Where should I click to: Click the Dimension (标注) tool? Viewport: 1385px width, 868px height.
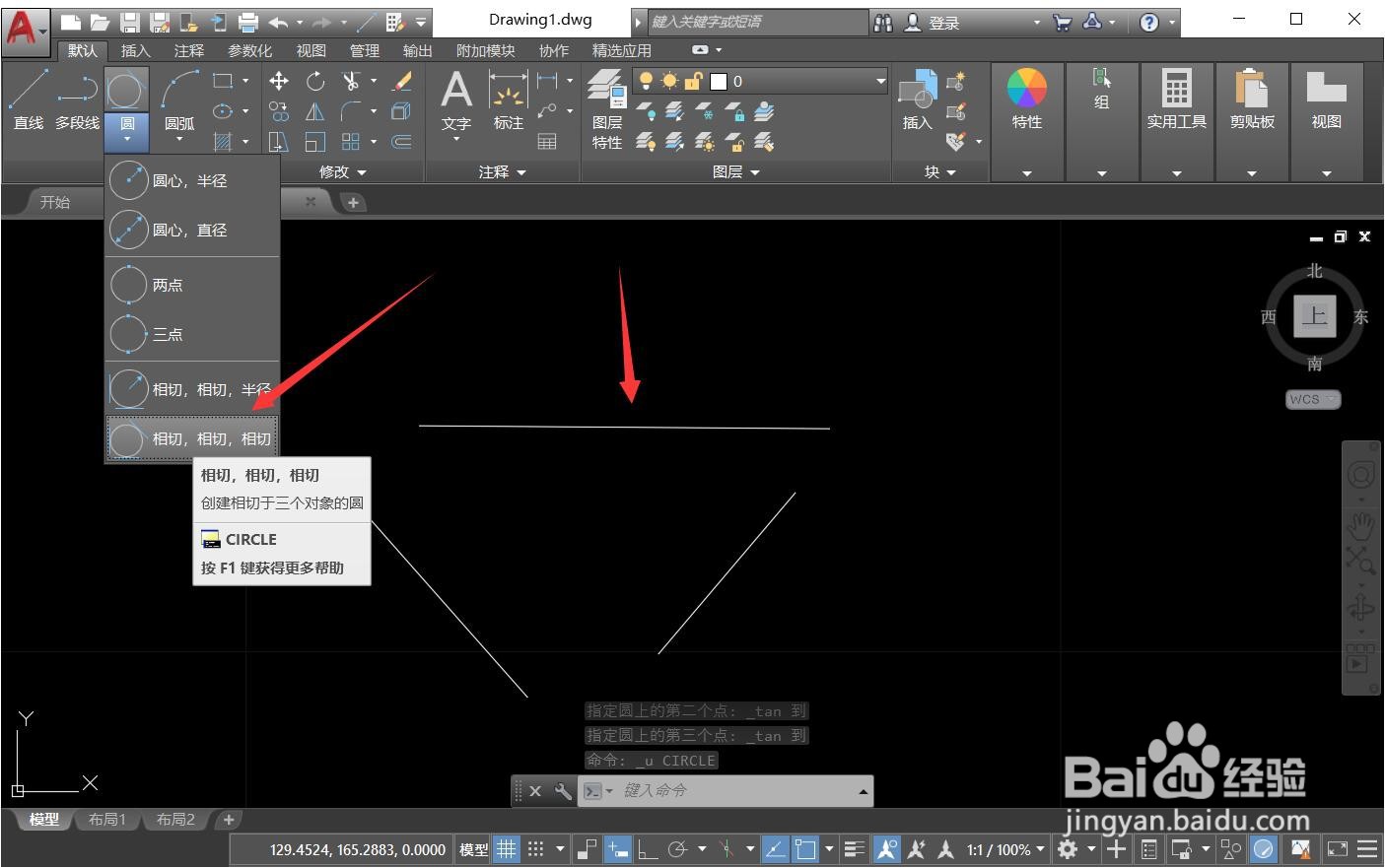[x=509, y=100]
